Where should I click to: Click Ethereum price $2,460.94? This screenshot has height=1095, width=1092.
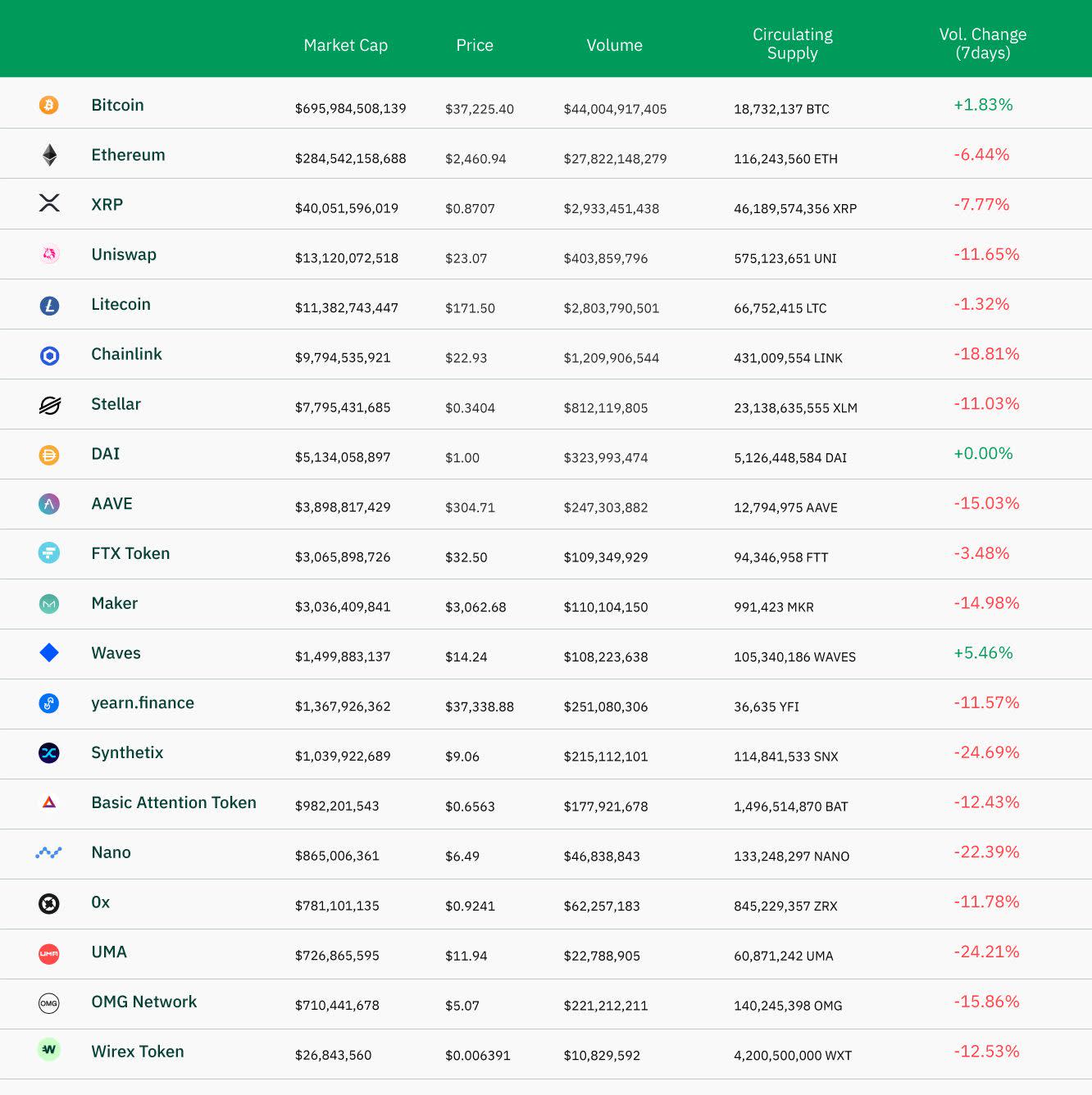point(475,159)
